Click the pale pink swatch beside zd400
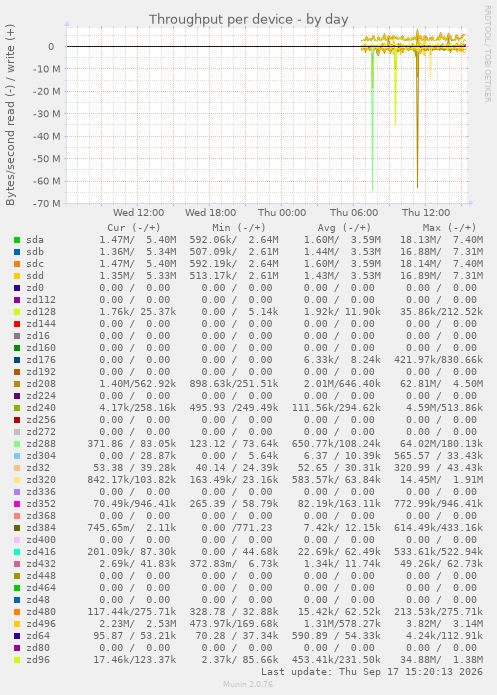 tap(17, 540)
